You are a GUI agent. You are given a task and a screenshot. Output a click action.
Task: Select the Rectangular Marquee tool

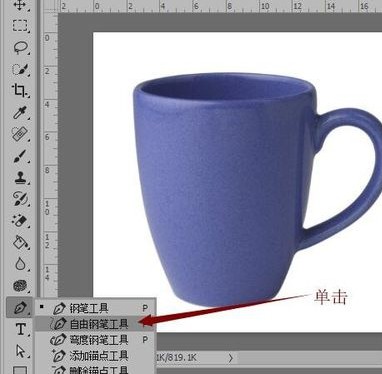point(20,26)
